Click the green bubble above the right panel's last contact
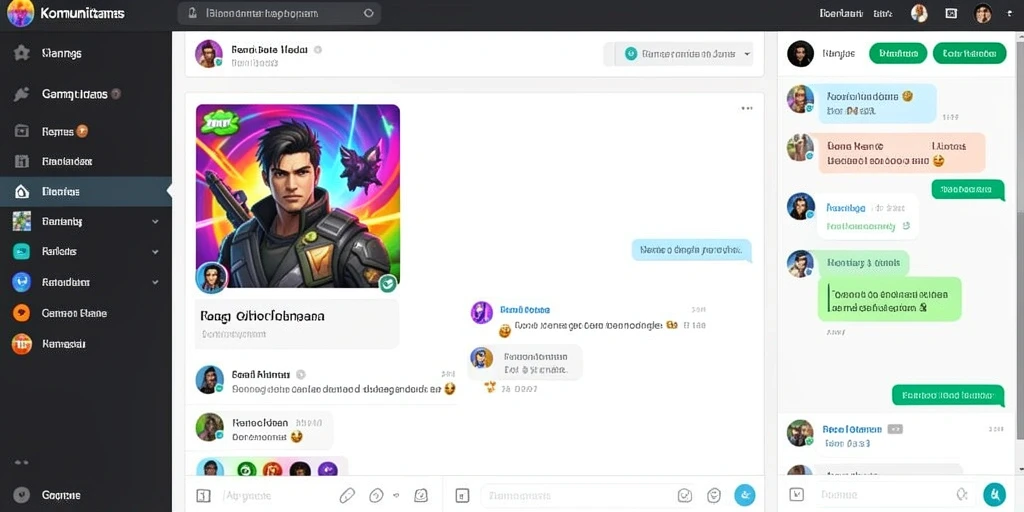Screen dimensions: 1024x512 tap(948, 395)
